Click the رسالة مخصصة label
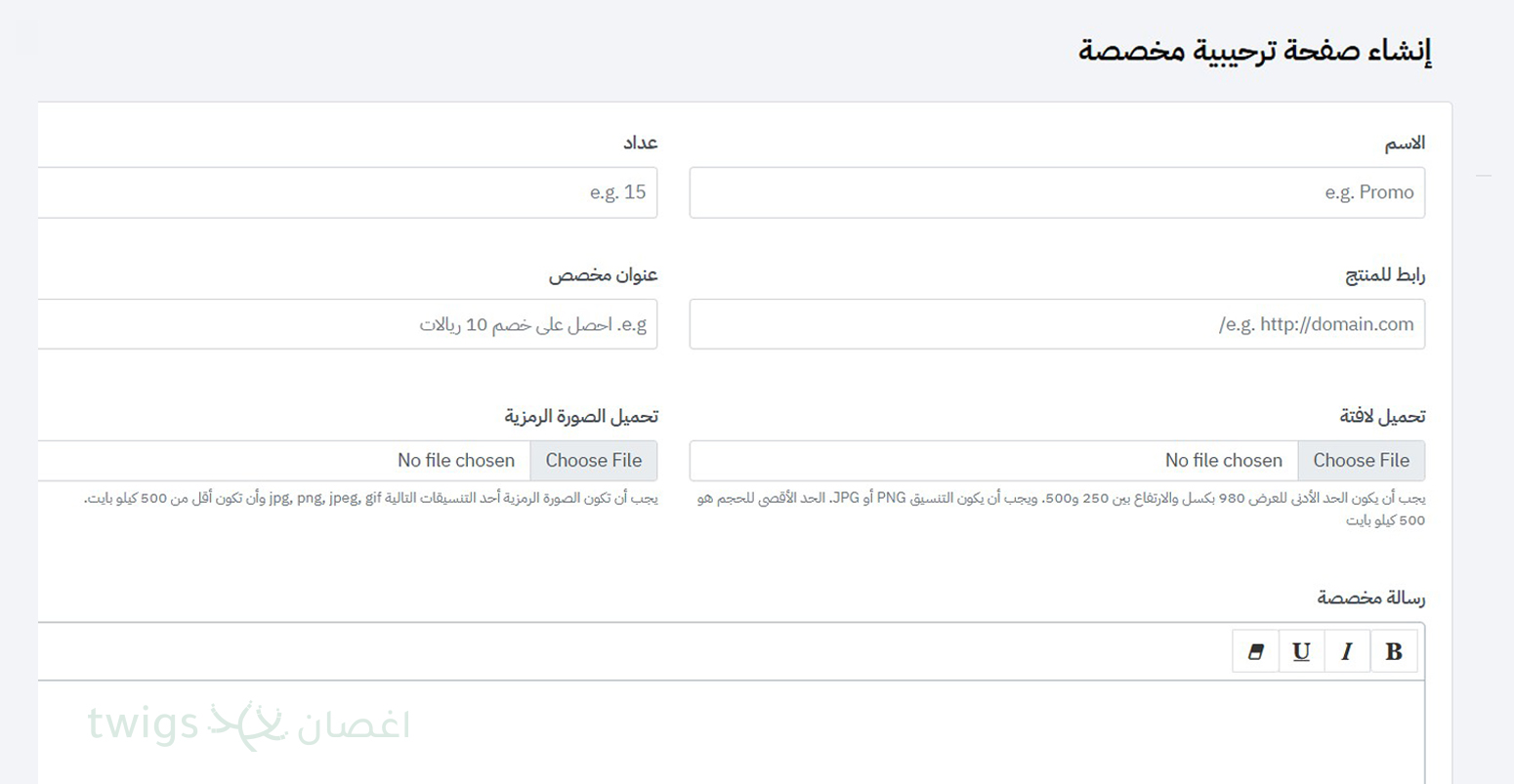 (x=1370, y=598)
